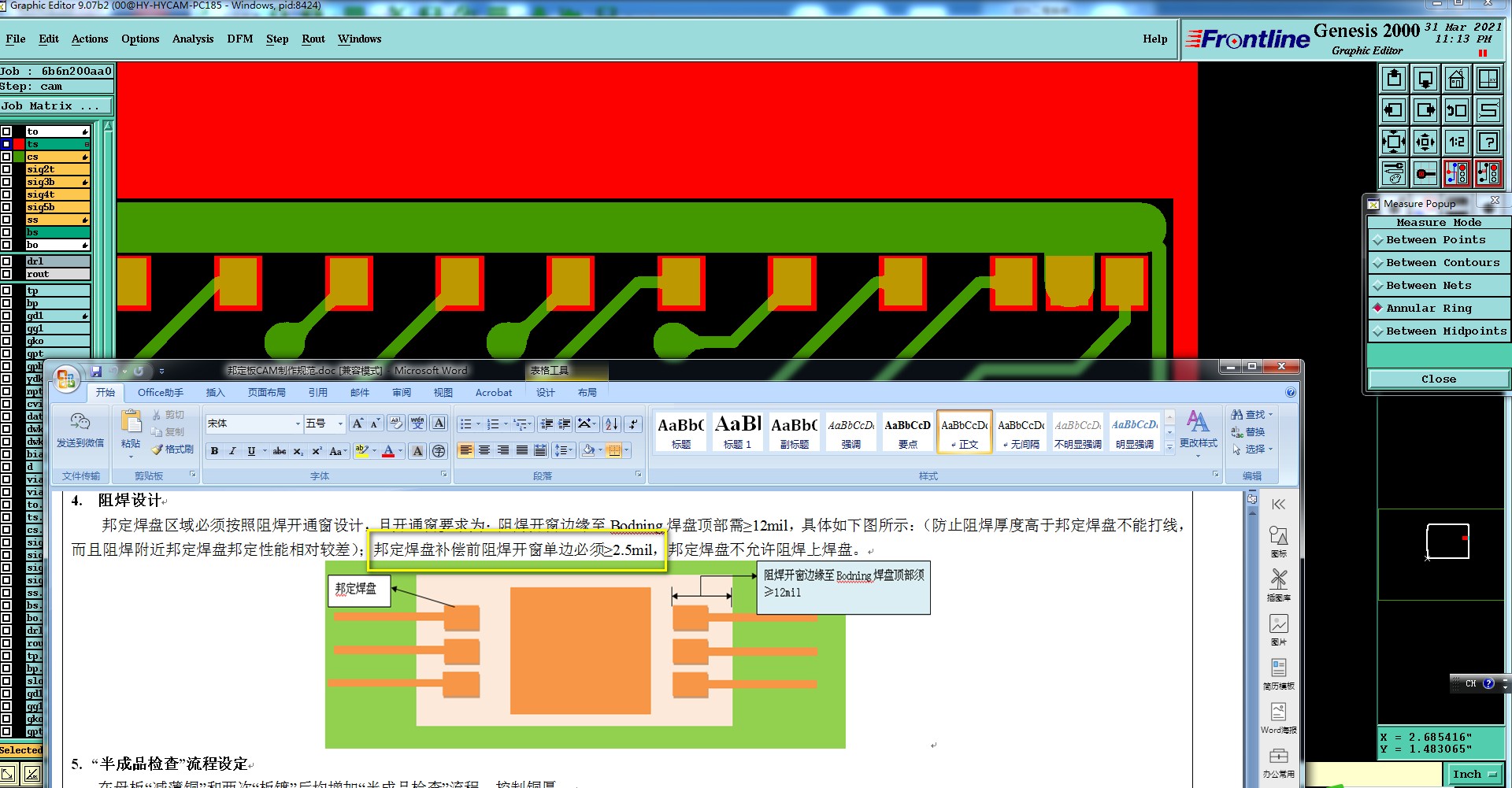Image resolution: width=1512 pixels, height=788 pixels.
Task: Click the Job Matrix button
Action: 57,106
